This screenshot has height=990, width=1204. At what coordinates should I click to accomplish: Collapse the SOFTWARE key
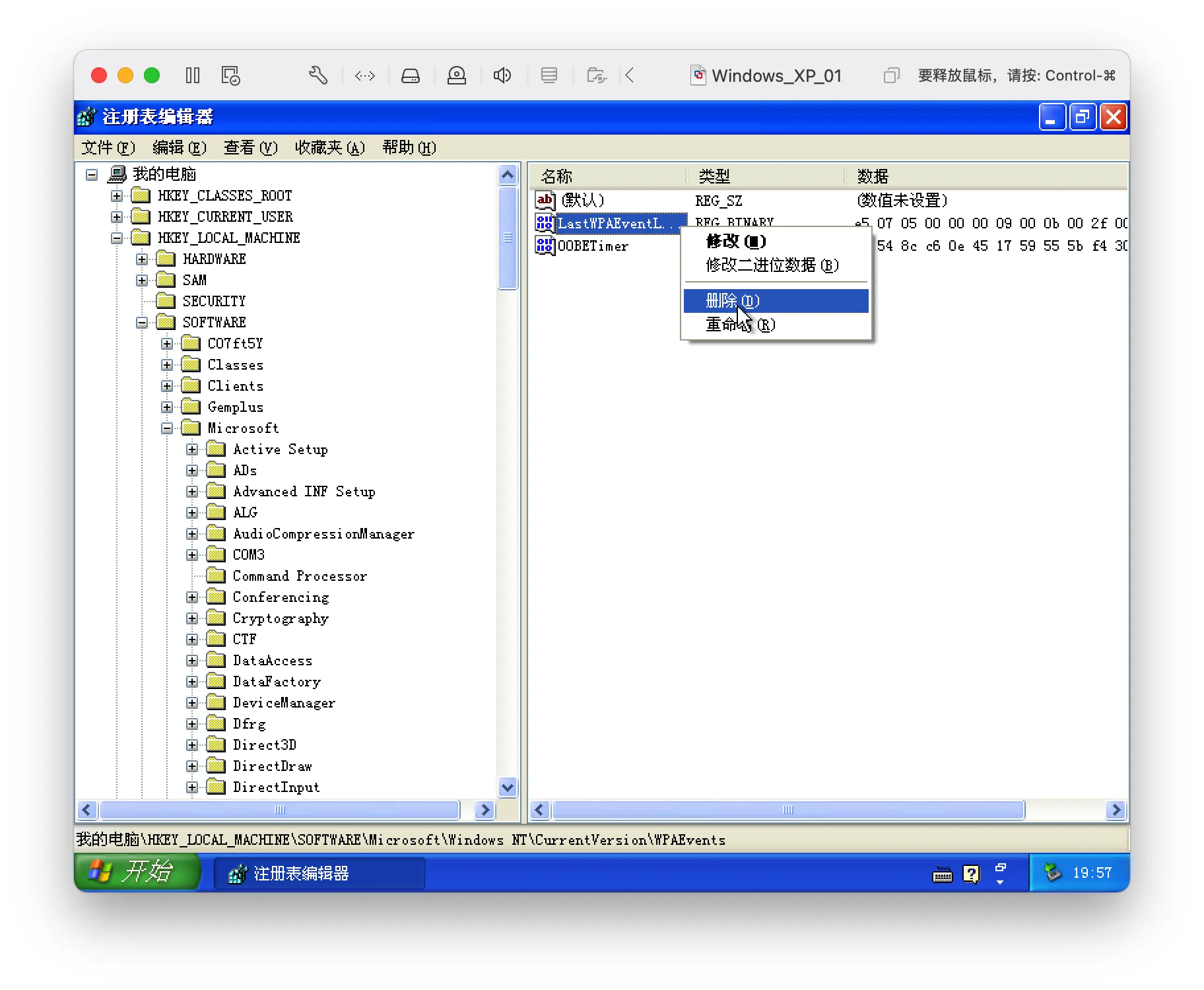tap(142, 323)
